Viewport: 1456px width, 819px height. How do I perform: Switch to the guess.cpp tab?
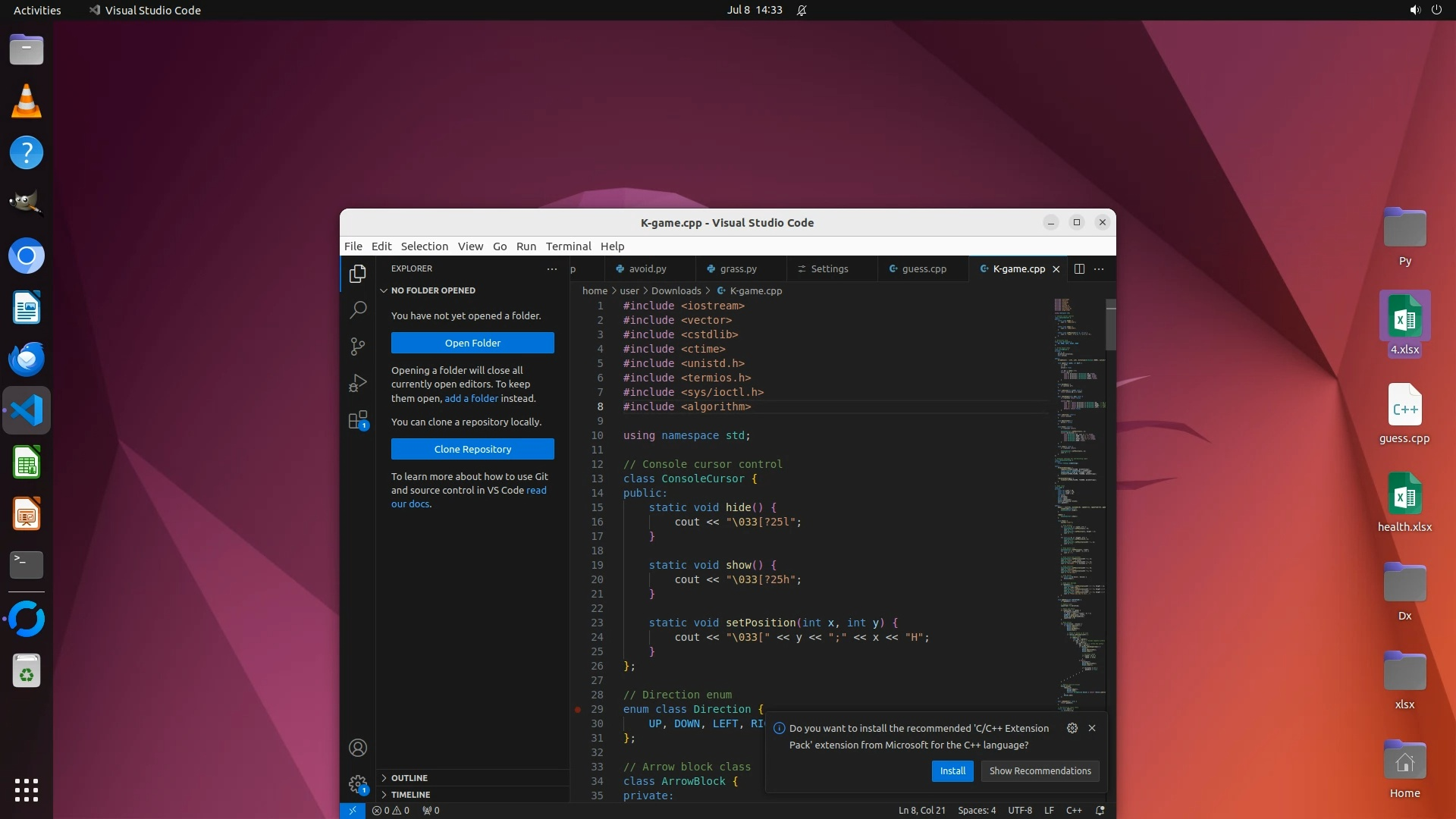tap(923, 268)
